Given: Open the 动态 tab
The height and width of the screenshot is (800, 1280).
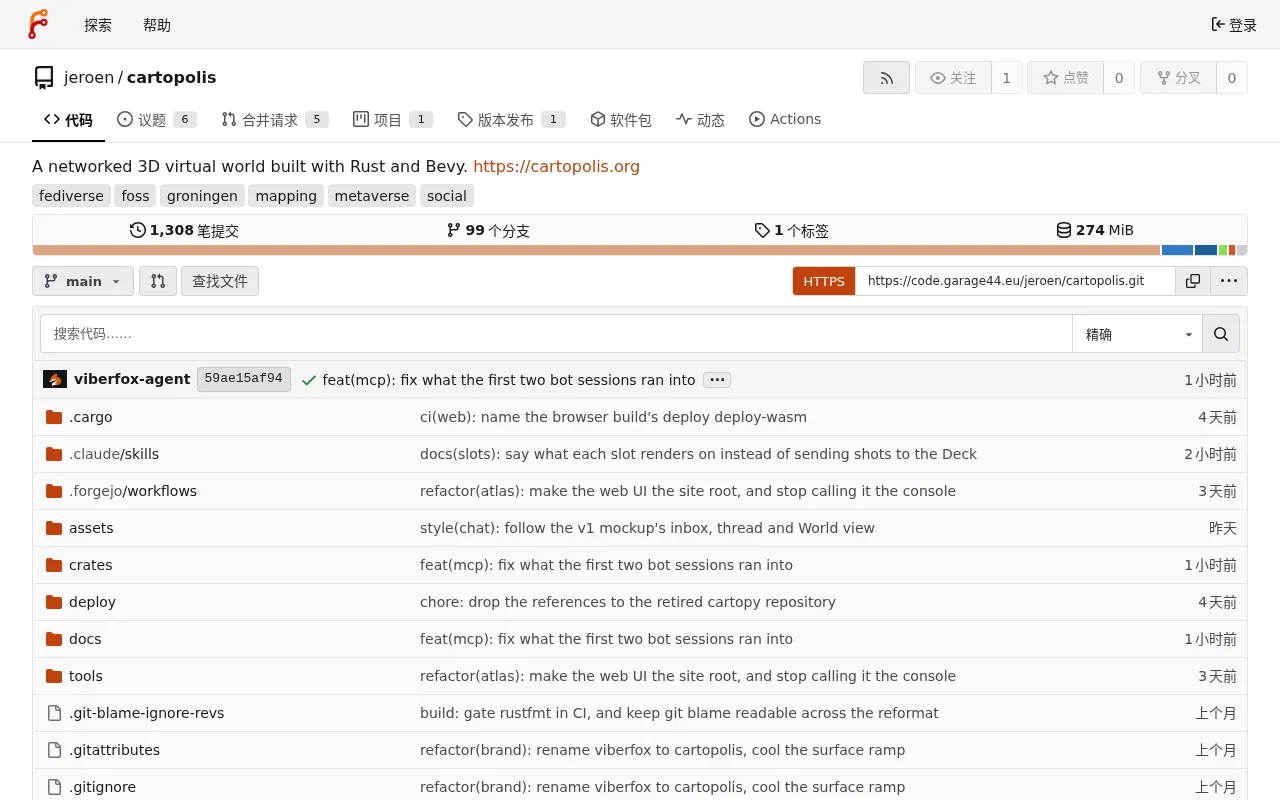Looking at the screenshot, I should pyautogui.click(x=700, y=120).
